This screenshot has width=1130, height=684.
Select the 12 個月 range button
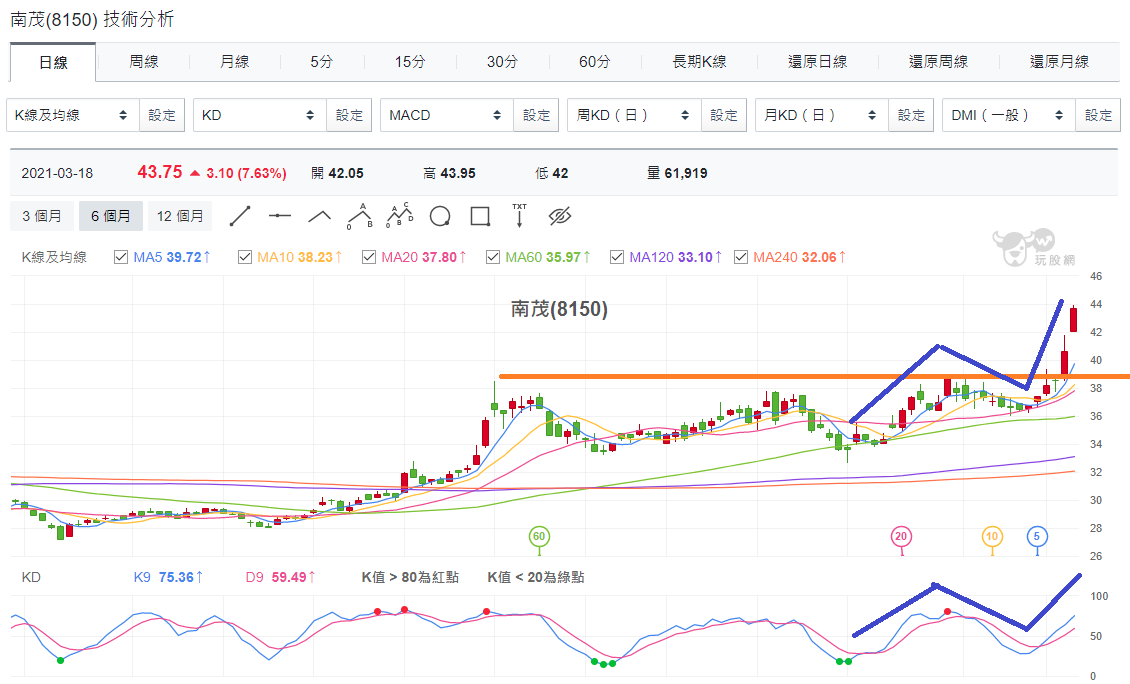pos(180,216)
